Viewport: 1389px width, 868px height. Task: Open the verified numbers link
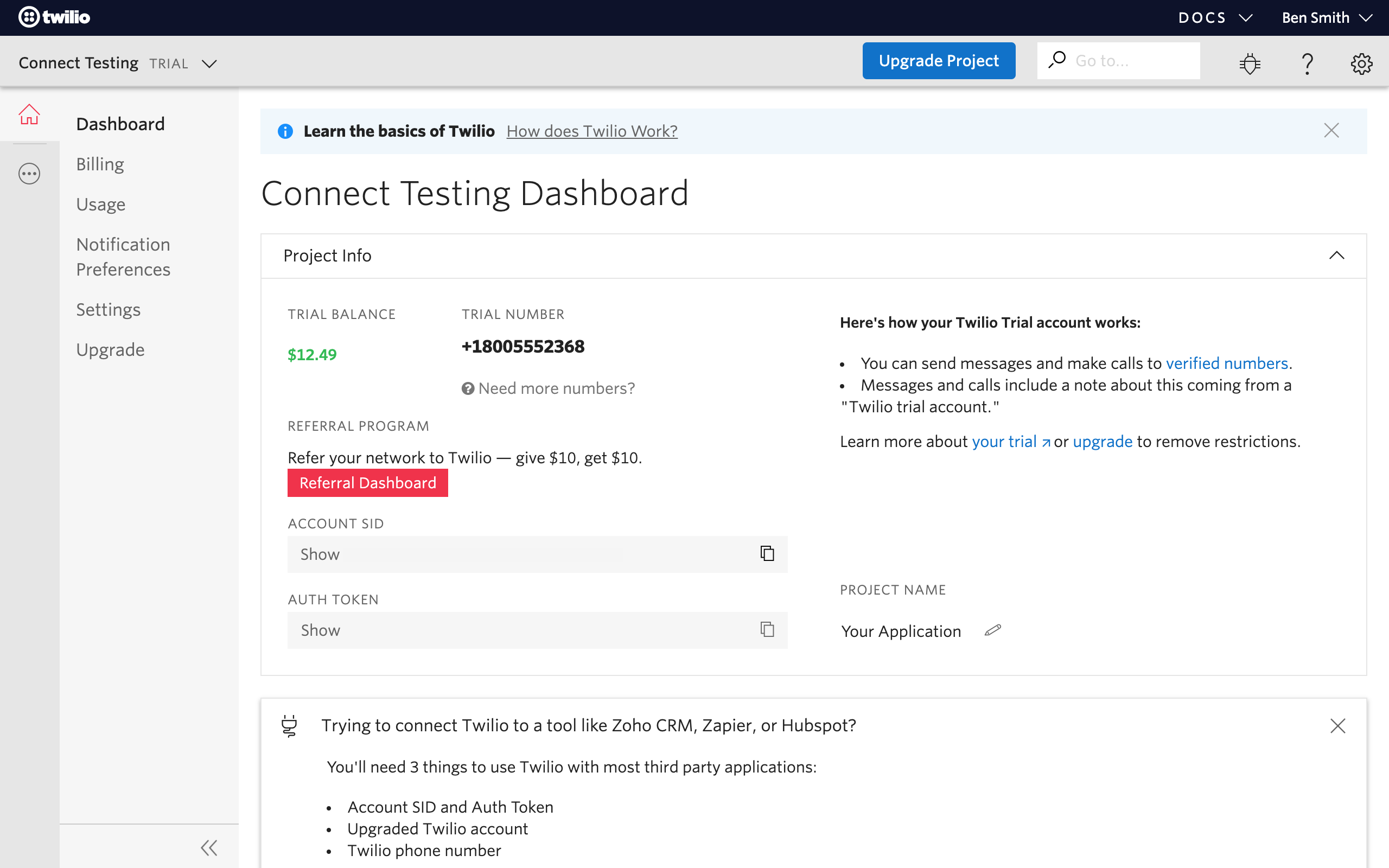(x=1227, y=363)
